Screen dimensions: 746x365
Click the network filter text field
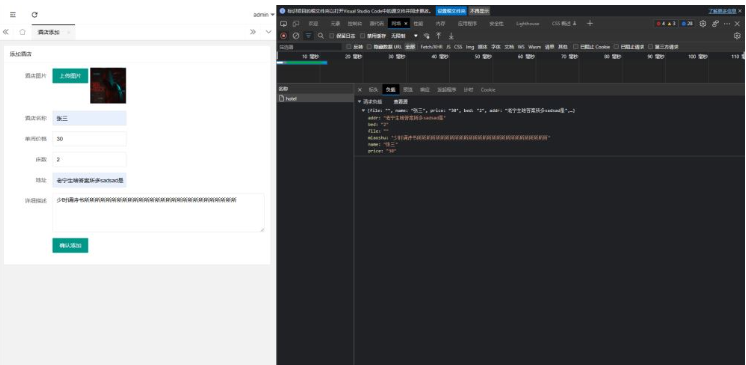point(310,47)
